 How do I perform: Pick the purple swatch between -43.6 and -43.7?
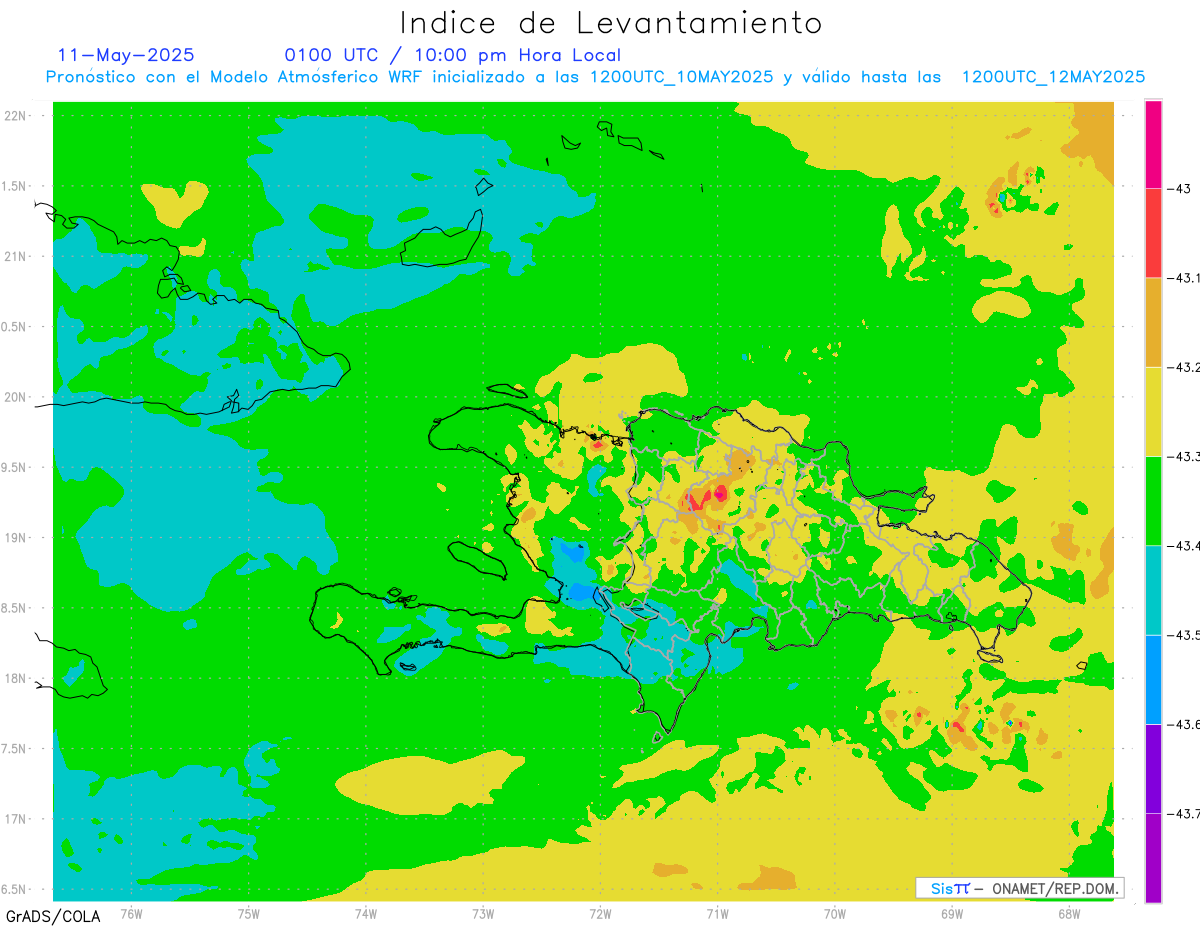point(1153,768)
